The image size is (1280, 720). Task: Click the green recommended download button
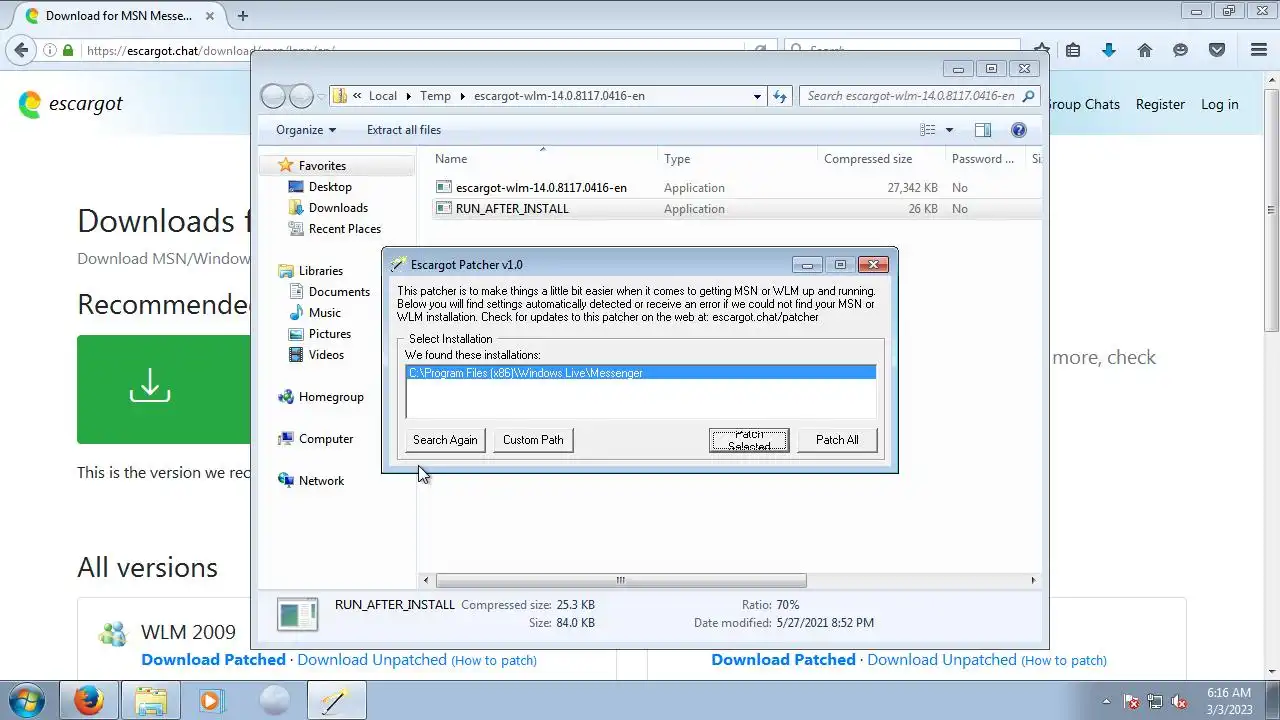tap(164, 389)
